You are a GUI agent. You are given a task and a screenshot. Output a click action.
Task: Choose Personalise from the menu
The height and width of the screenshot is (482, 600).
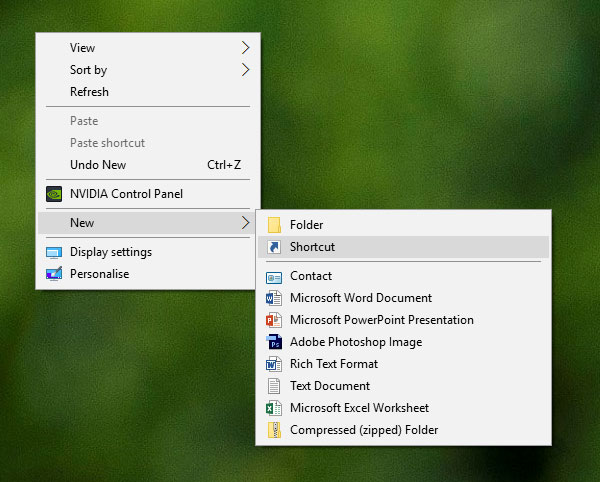(x=148, y=274)
